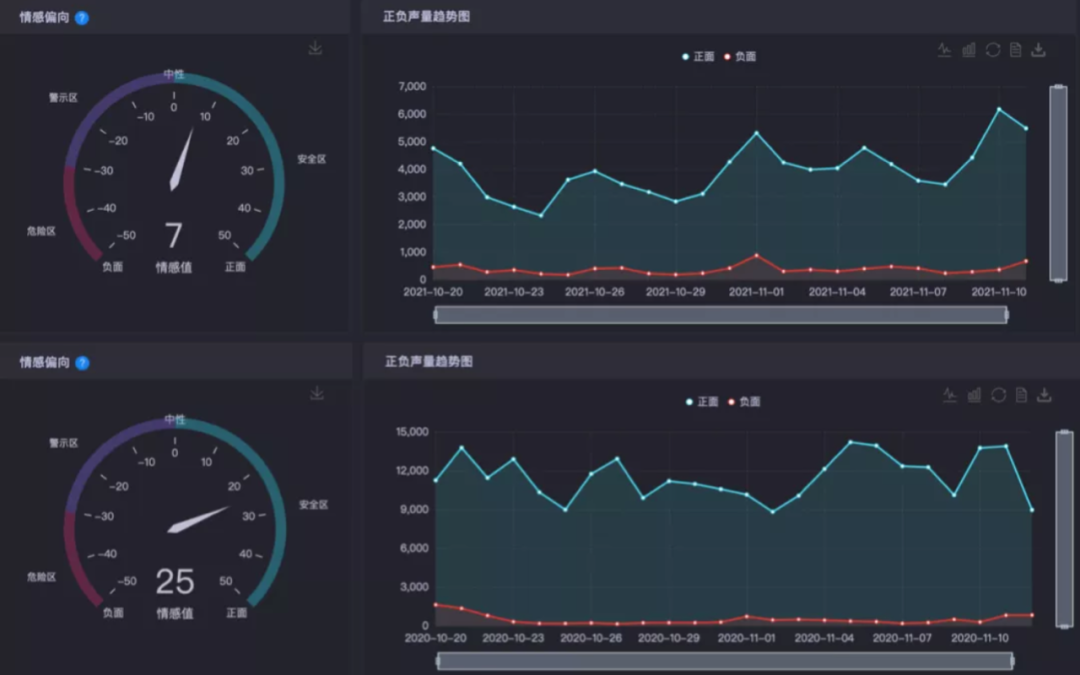1080x675 pixels.
Task: Download the bottom sentiment gauge image
Action: click(317, 394)
